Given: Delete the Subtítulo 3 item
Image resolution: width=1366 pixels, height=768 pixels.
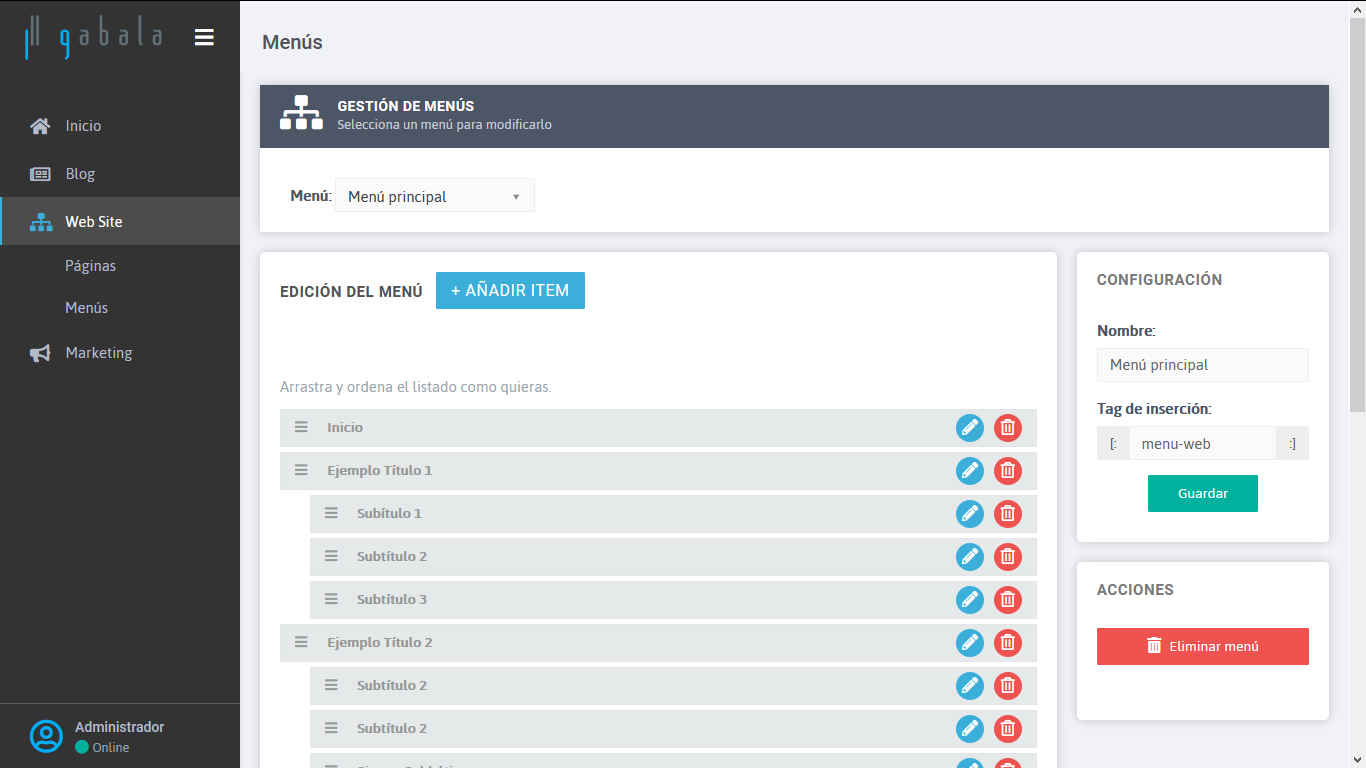Looking at the screenshot, I should (1008, 600).
